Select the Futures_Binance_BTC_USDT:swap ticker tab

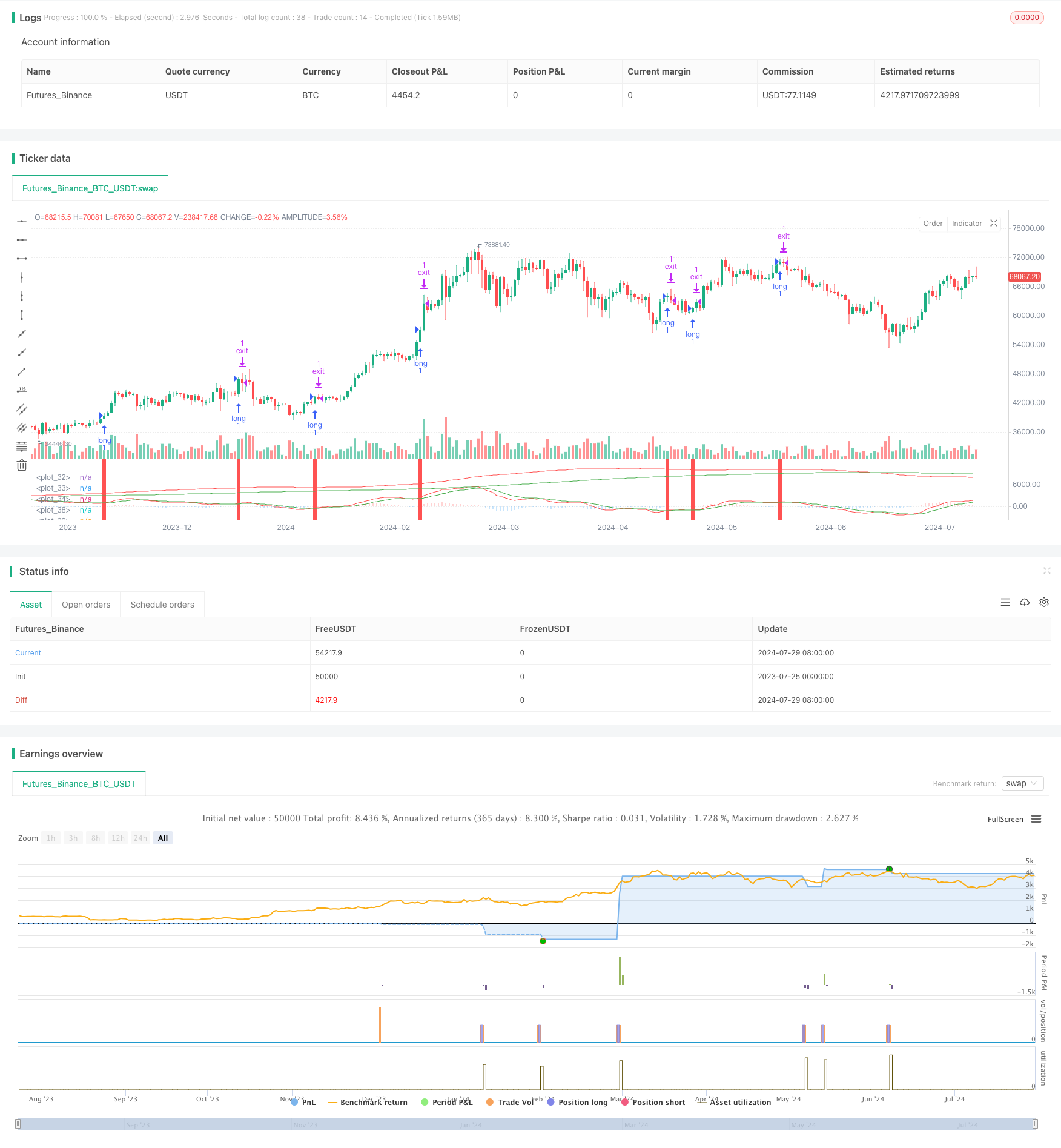pos(90,188)
